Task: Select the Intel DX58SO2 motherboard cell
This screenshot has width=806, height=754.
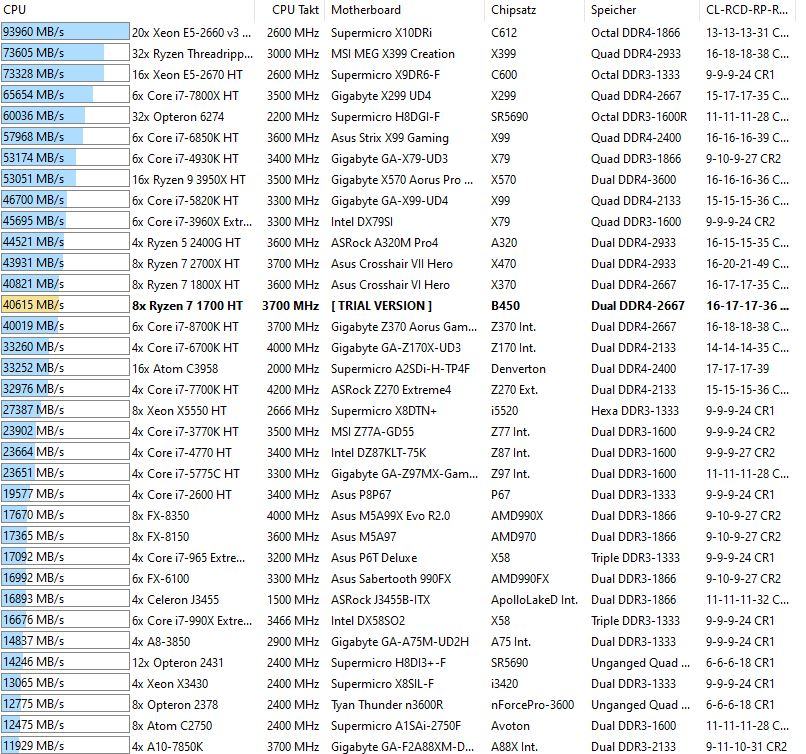Action: pos(368,621)
